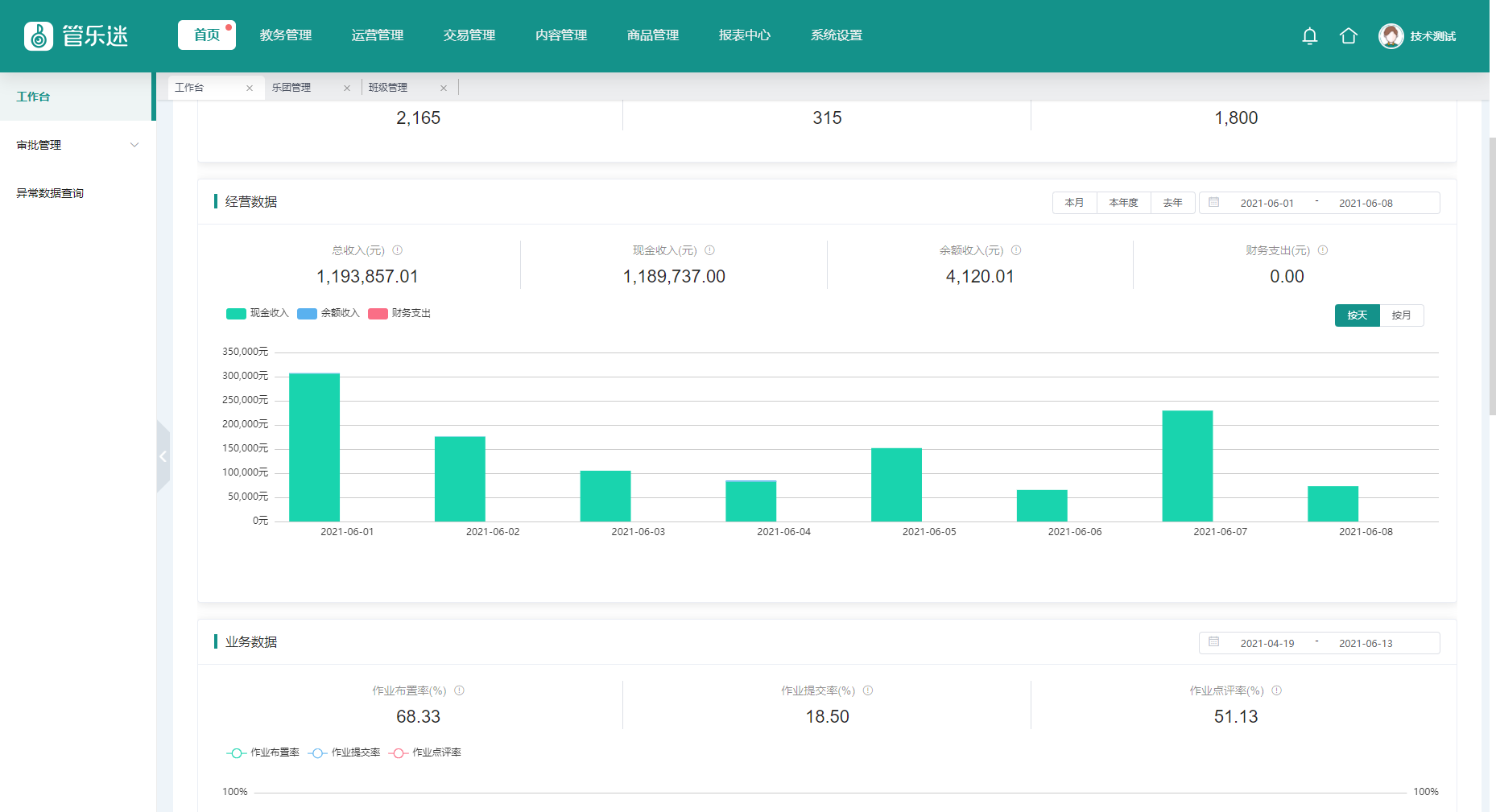Click info icon beside 作业提交率(%)

(x=868, y=690)
